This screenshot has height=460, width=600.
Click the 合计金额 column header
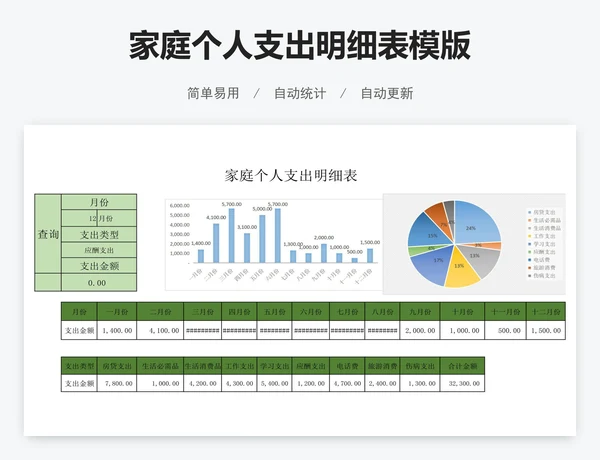462,366
